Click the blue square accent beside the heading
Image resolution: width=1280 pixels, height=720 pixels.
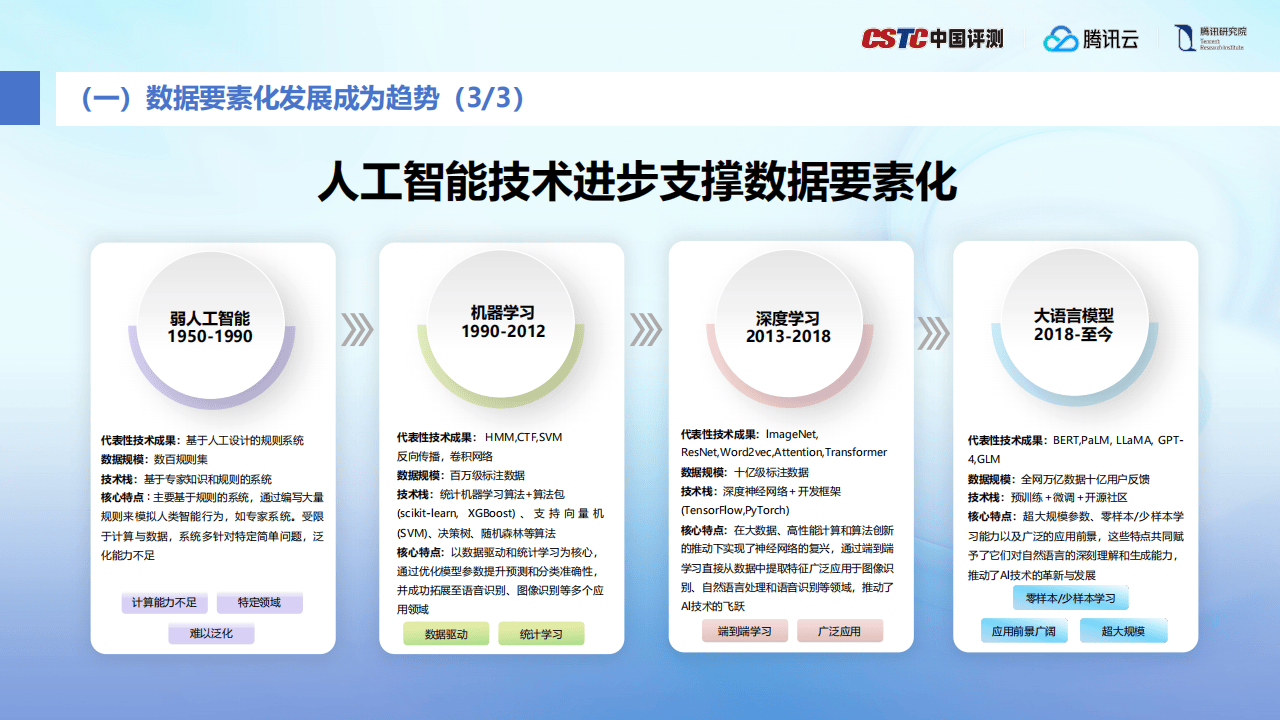pos(20,99)
